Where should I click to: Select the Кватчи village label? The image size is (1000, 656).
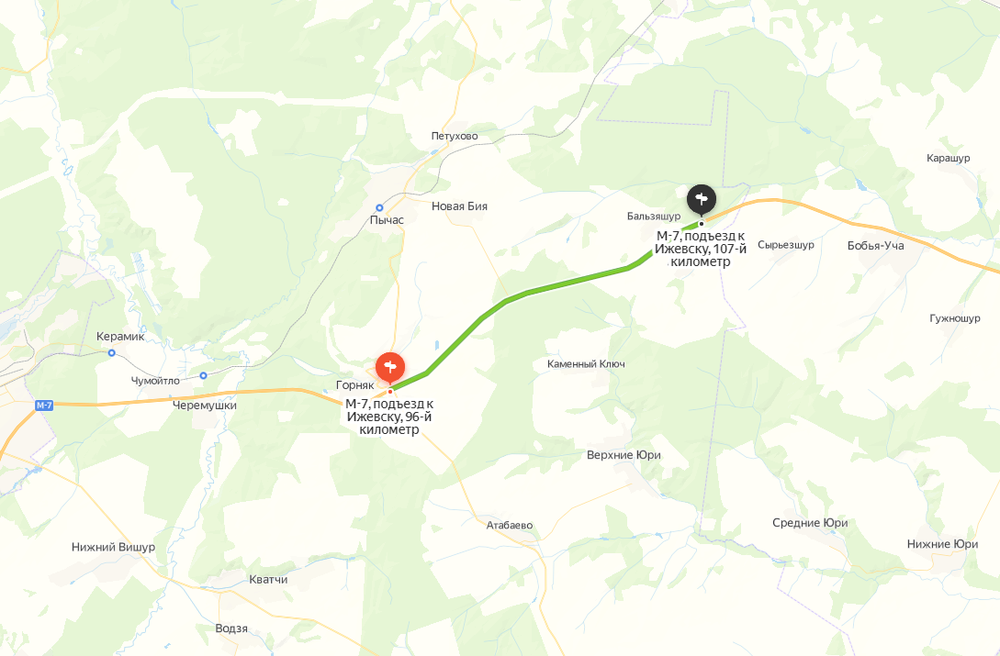(x=268, y=579)
